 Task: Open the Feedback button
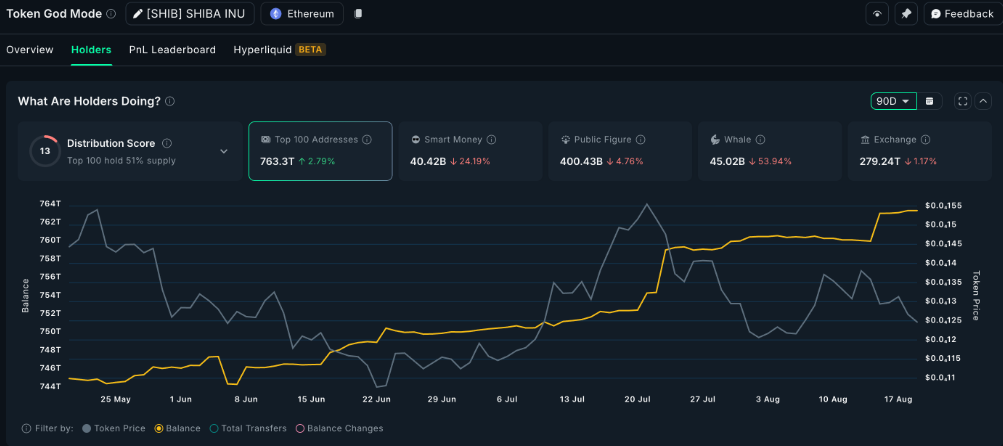tap(961, 13)
